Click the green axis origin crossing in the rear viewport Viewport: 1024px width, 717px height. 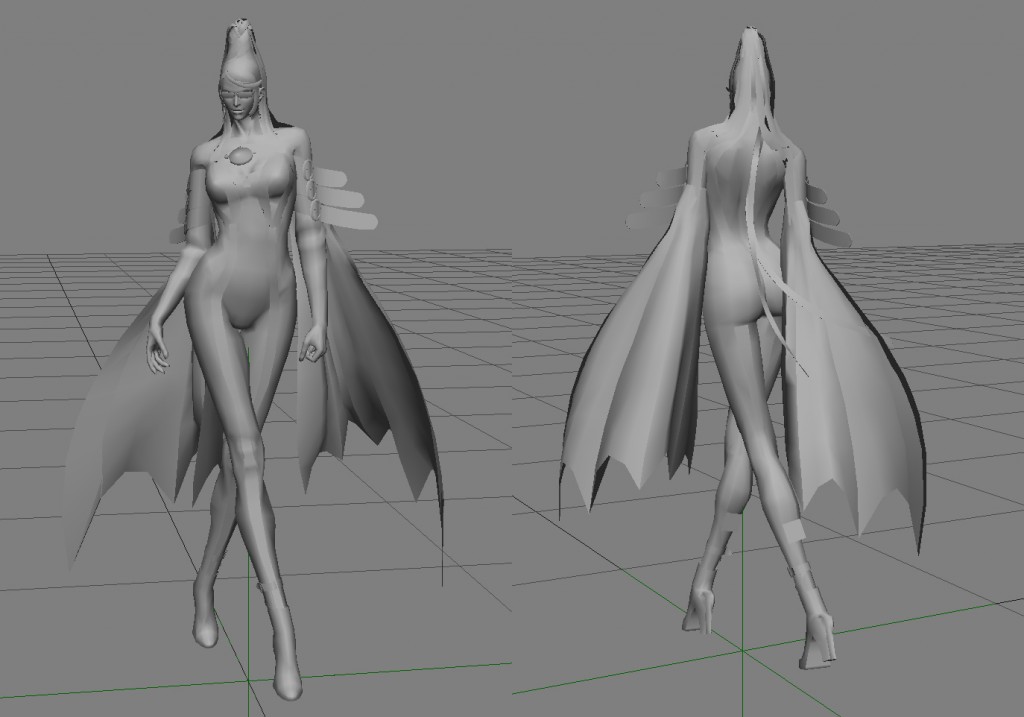(x=743, y=651)
